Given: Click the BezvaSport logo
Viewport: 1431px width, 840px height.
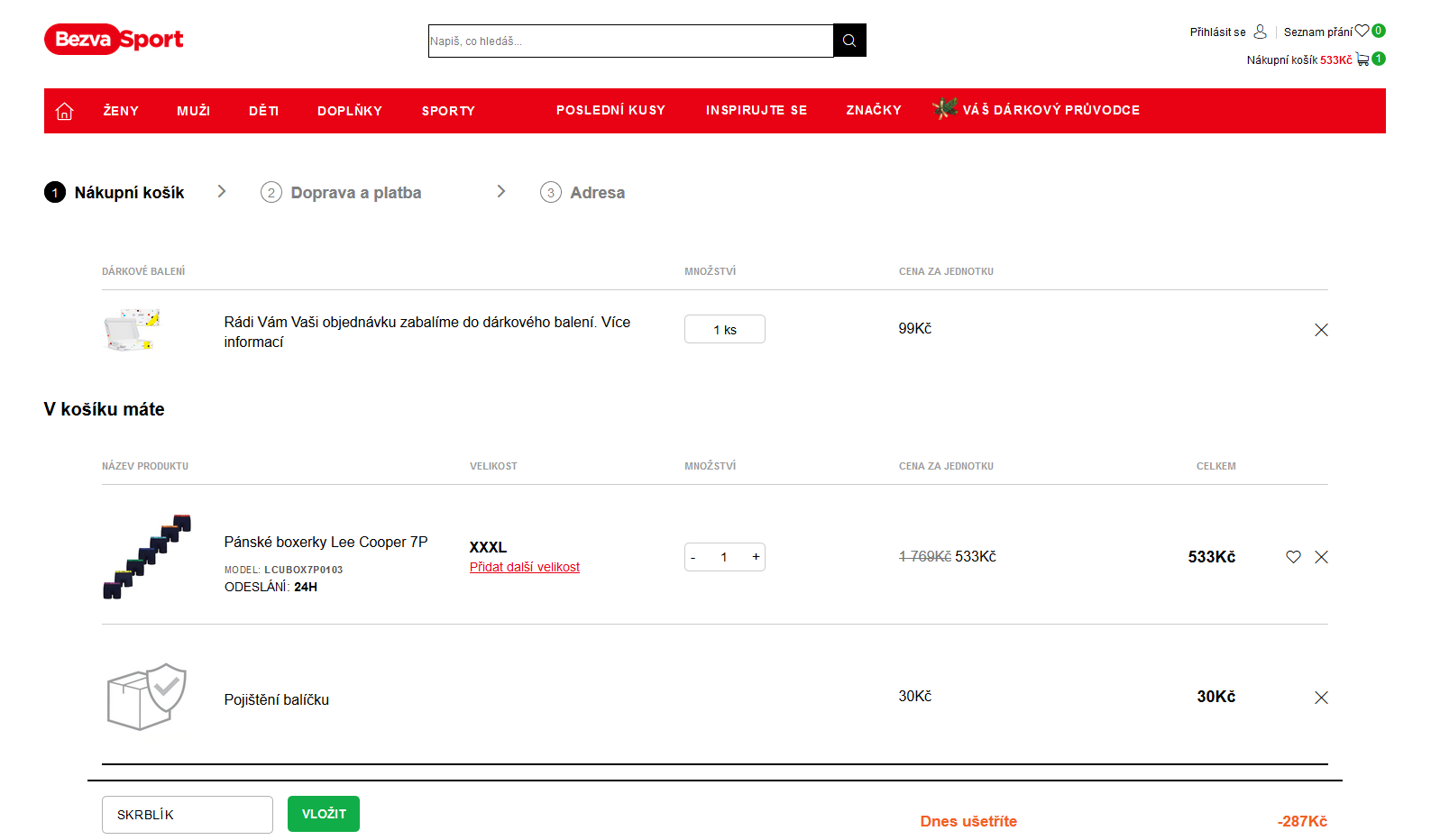Looking at the screenshot, I should click(x=114, y=40).
